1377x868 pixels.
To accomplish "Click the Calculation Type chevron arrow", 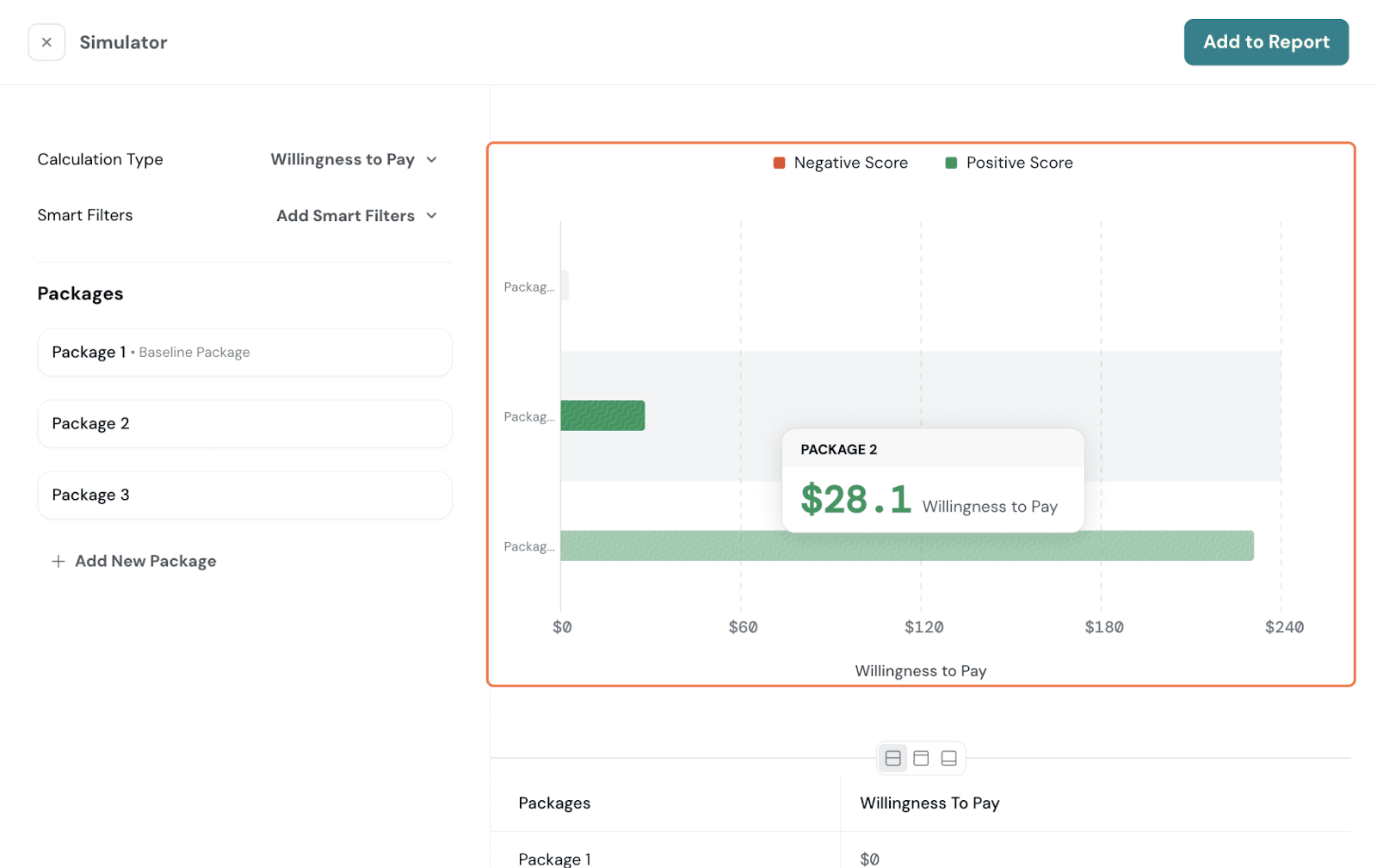I will tap(432, 160).
